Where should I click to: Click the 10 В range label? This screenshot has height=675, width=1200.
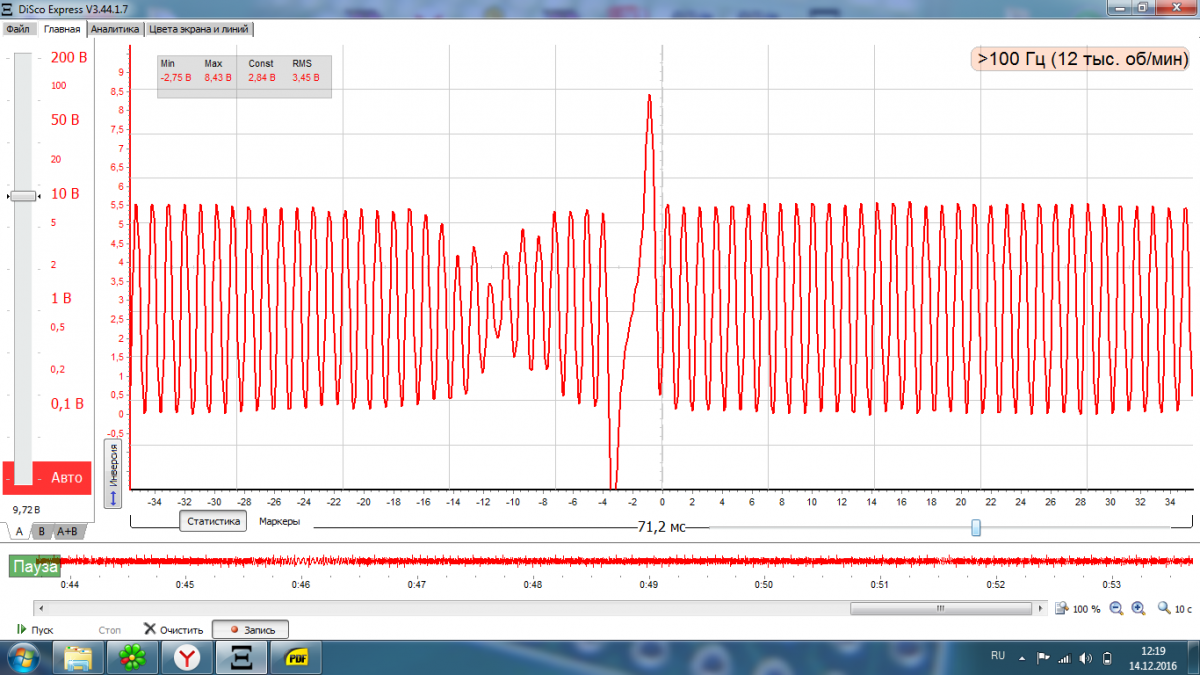[x=65, y=193]
